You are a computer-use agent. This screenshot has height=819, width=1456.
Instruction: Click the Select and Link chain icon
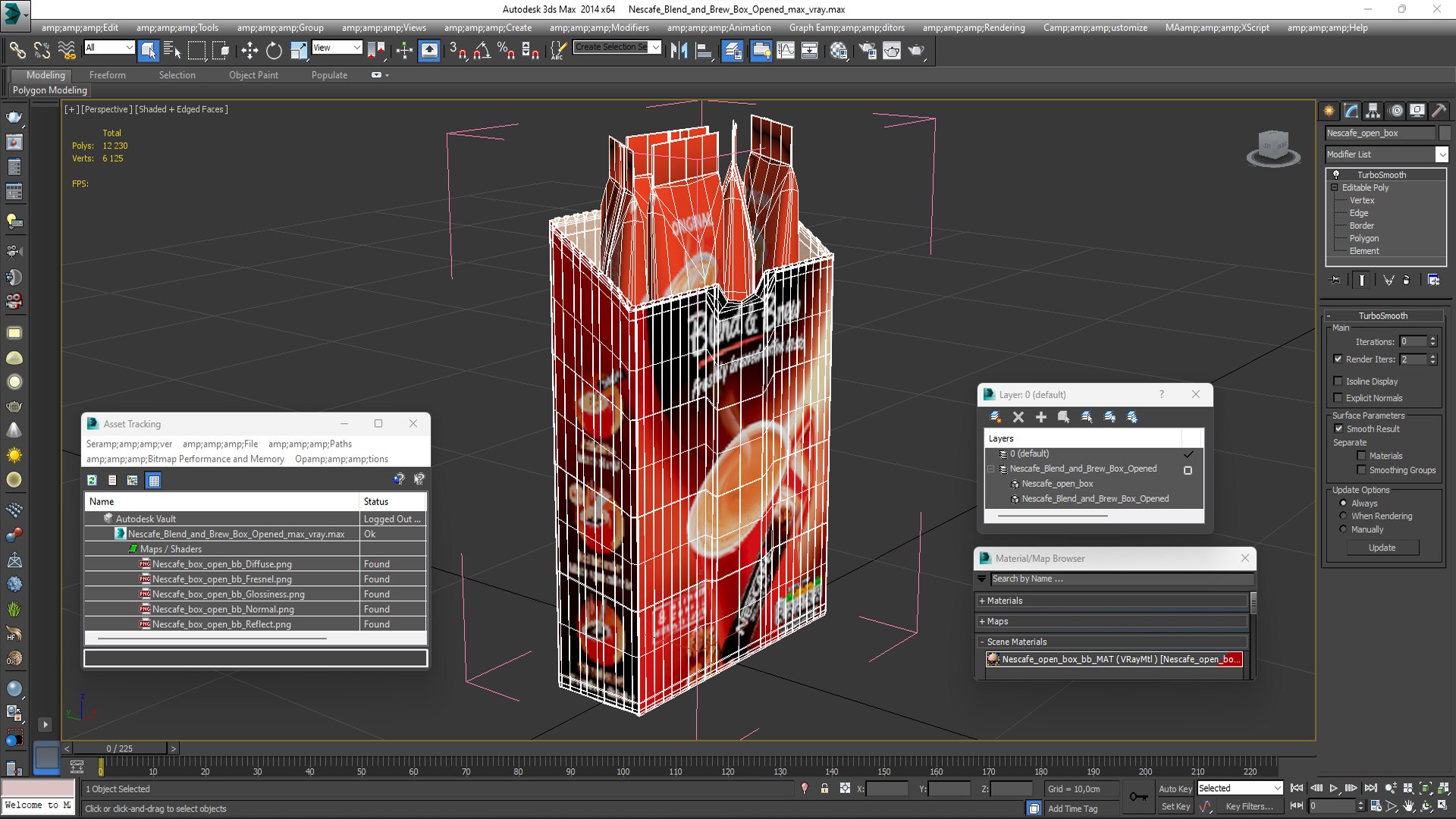(17, 51)
